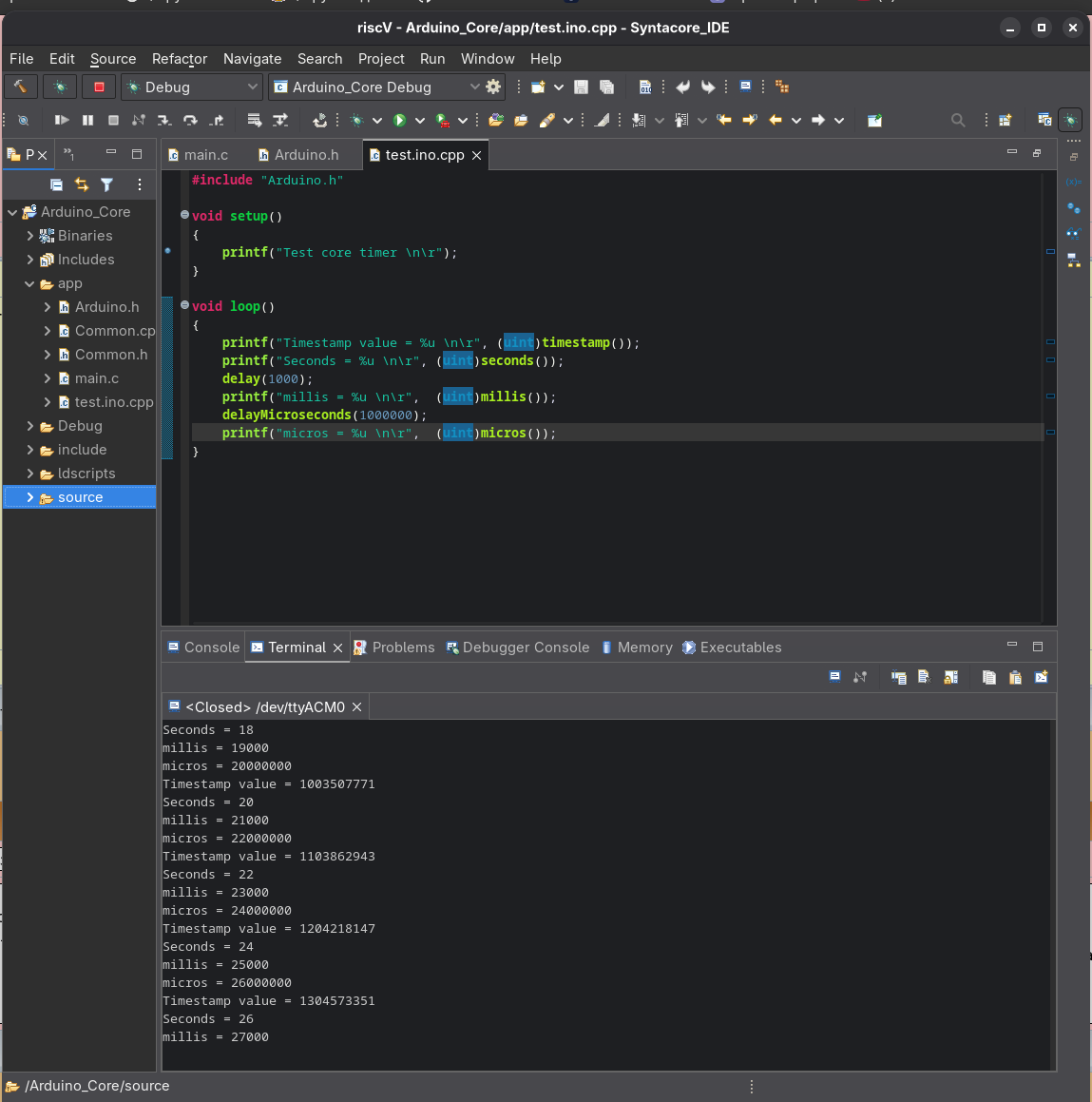This screenshot has width=1092, height=1102.
Task: Toggle Link with Editor in Project Explorer
Action: [x=82, y=184]
